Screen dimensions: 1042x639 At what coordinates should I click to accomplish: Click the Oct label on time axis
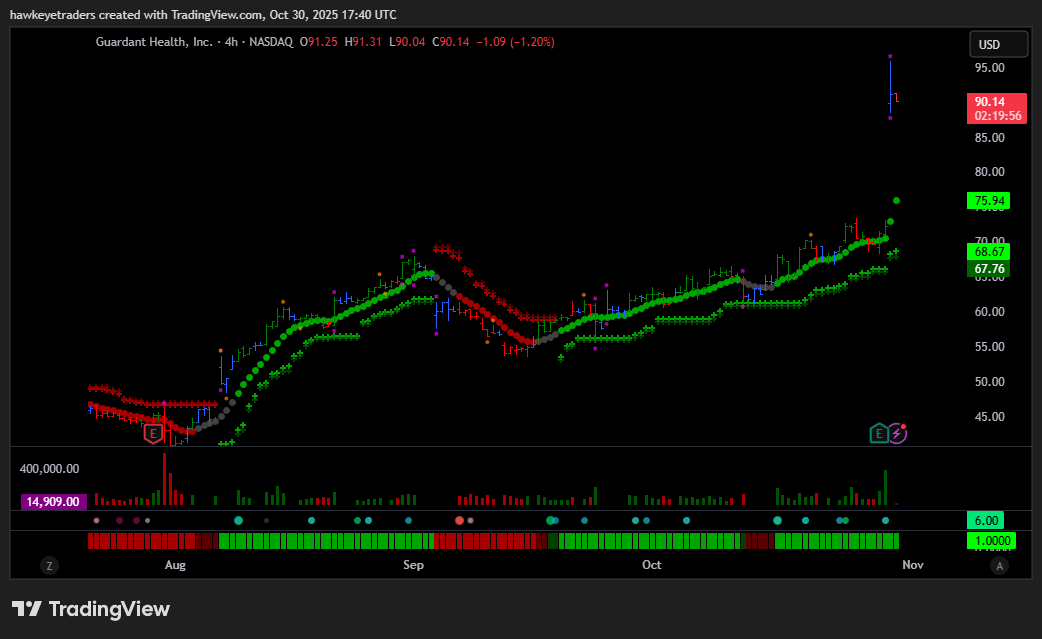click(652, 565)
